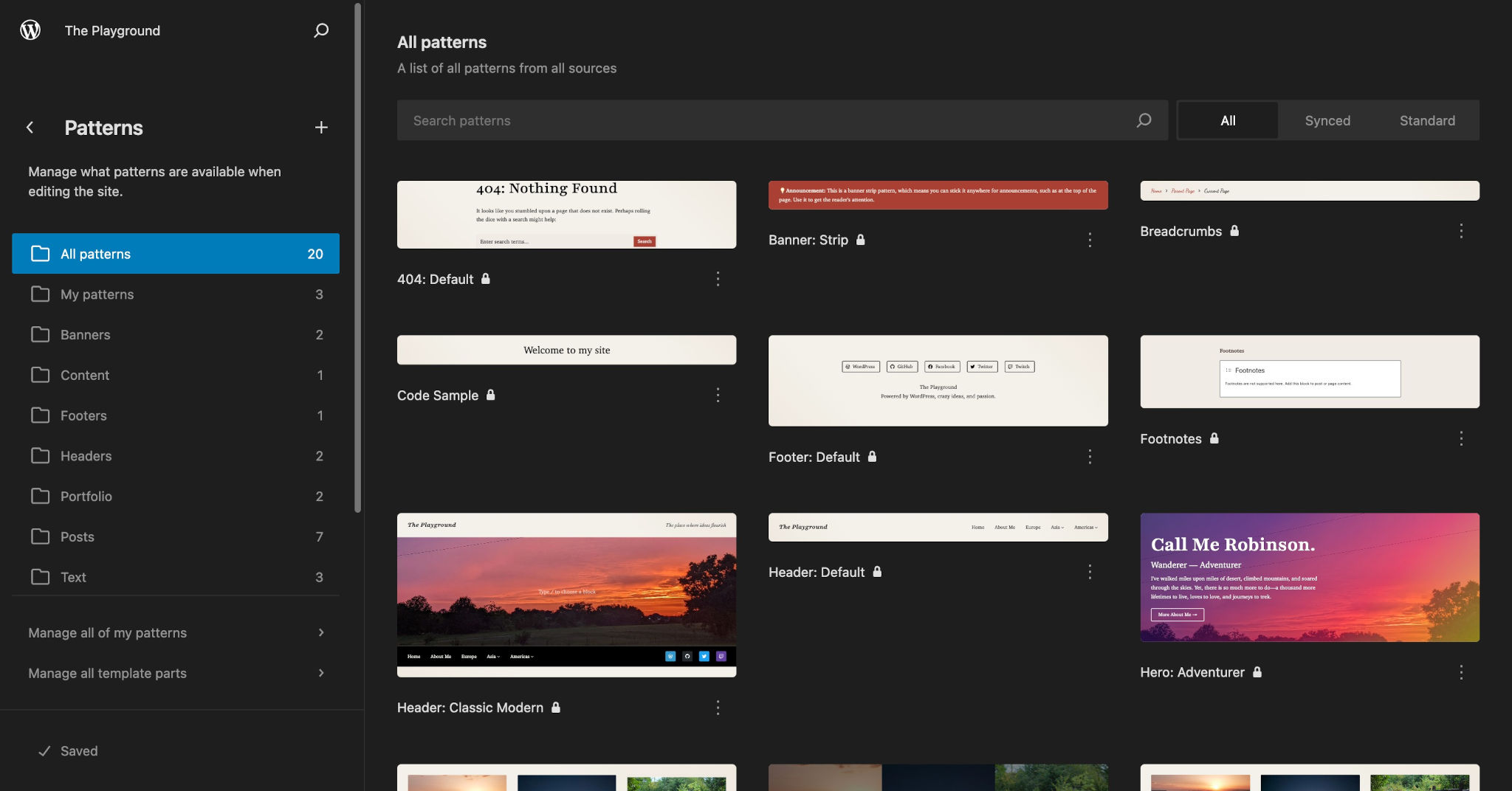Create a new pattern with the plus icon

(x=321, y=127)
